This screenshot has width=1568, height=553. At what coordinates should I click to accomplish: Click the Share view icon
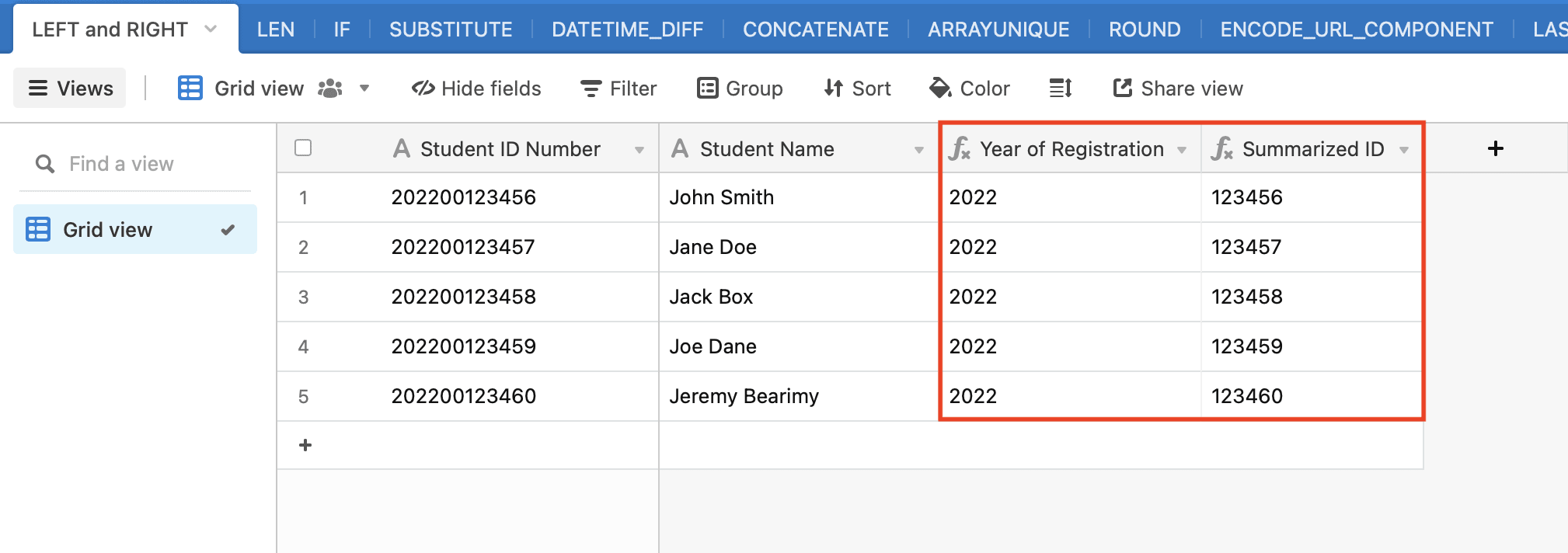[1122, 89]
